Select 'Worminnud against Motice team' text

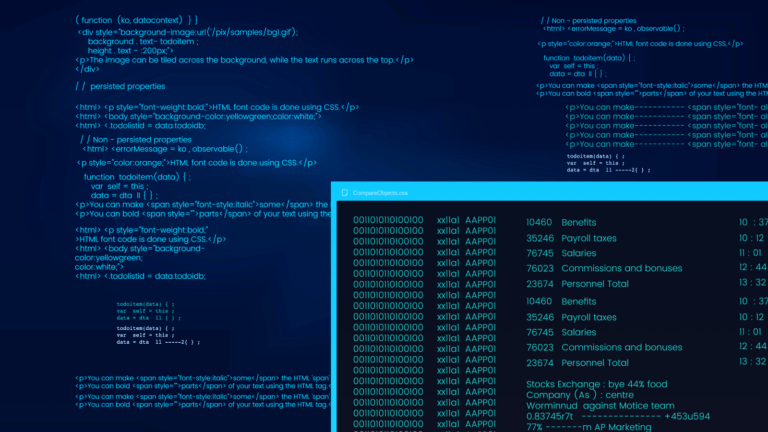point(600,406)
